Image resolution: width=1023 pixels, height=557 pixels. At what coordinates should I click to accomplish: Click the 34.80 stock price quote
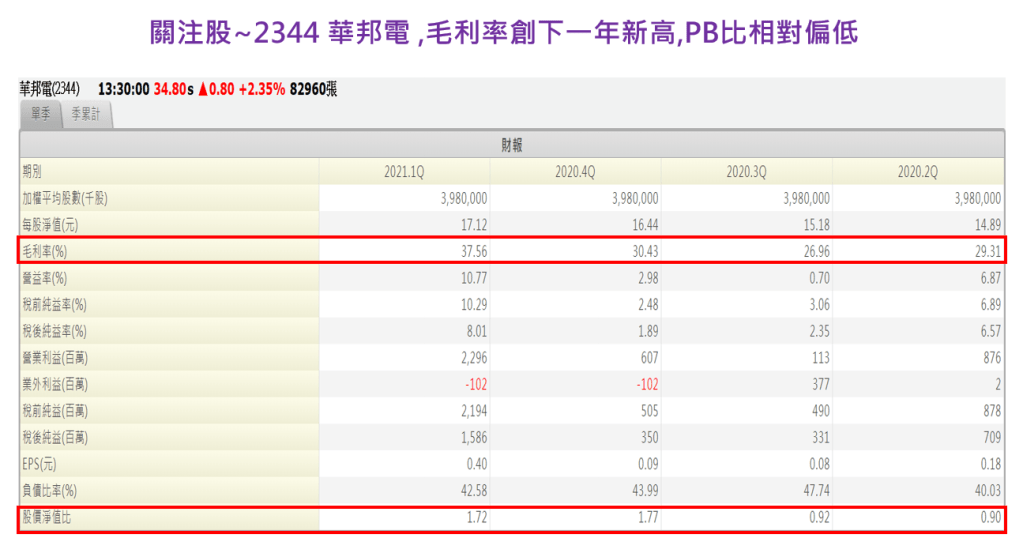click(x=172, y=89)
